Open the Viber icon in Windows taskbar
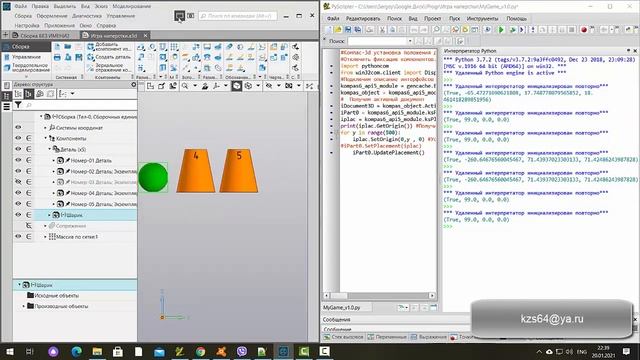This screenshot has width=640, height=360. pyautogui.click(x=242, y=351)
